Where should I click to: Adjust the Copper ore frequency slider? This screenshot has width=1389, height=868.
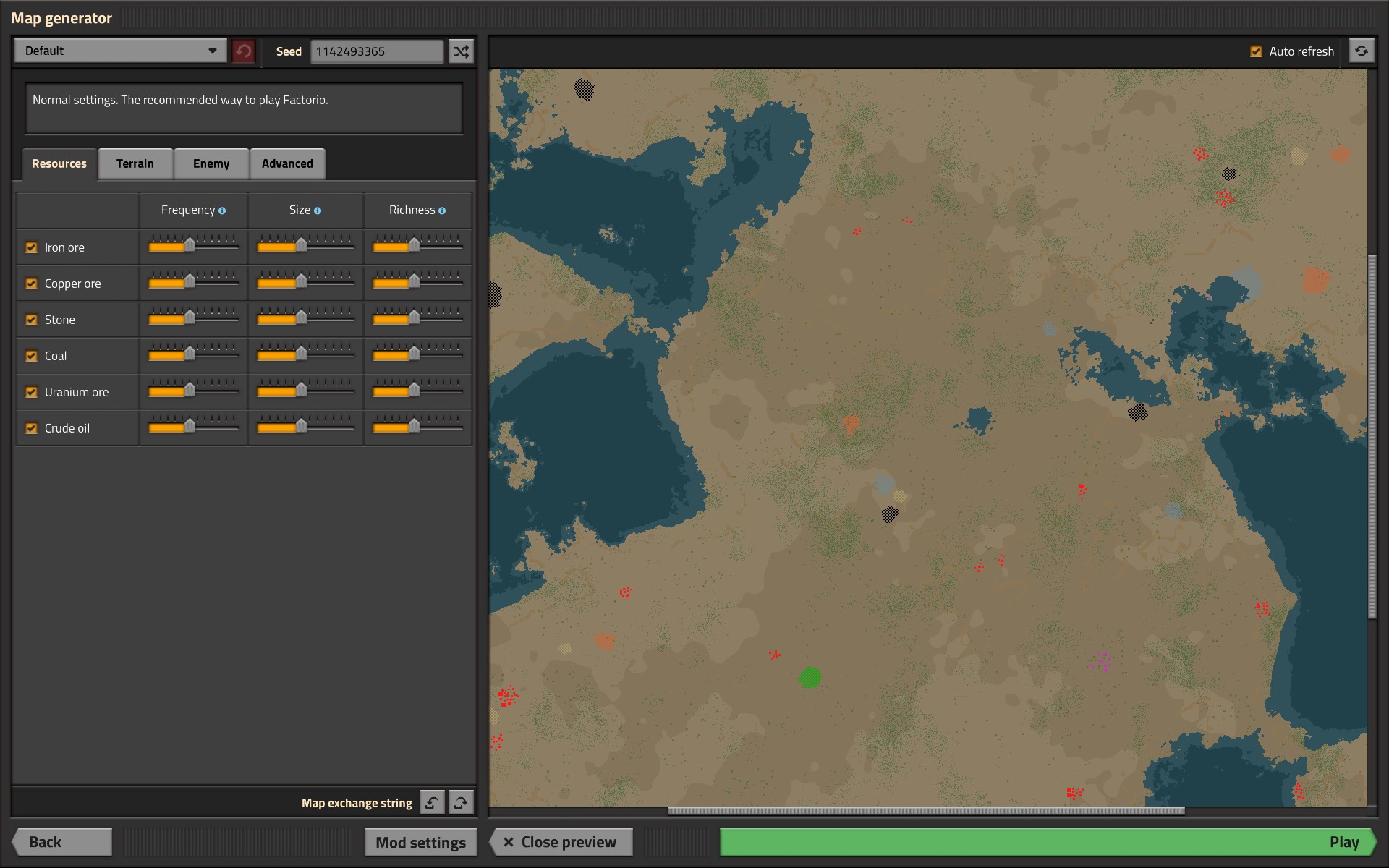(x=193, y=282)
